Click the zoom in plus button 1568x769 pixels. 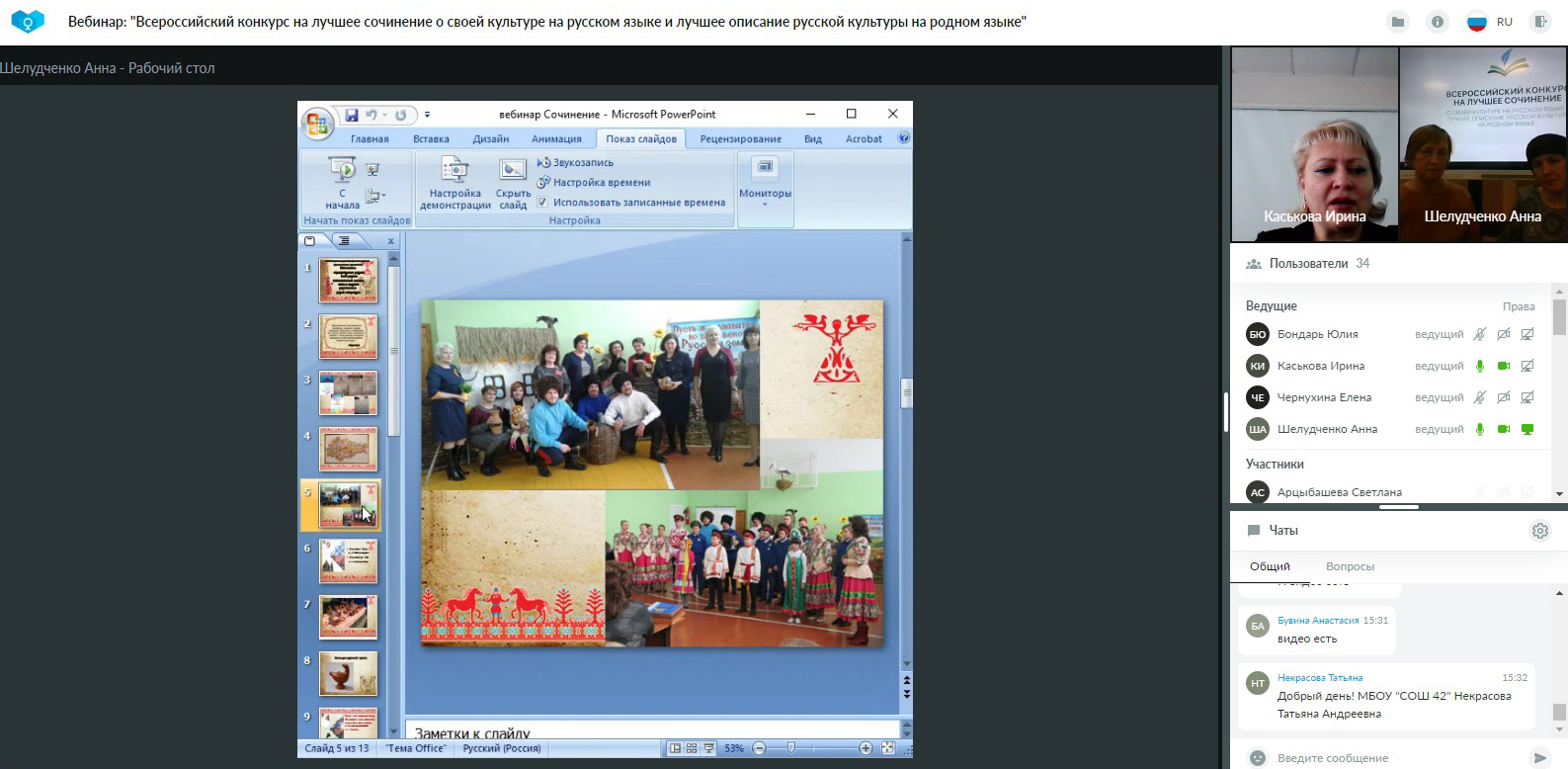point(866,748)
